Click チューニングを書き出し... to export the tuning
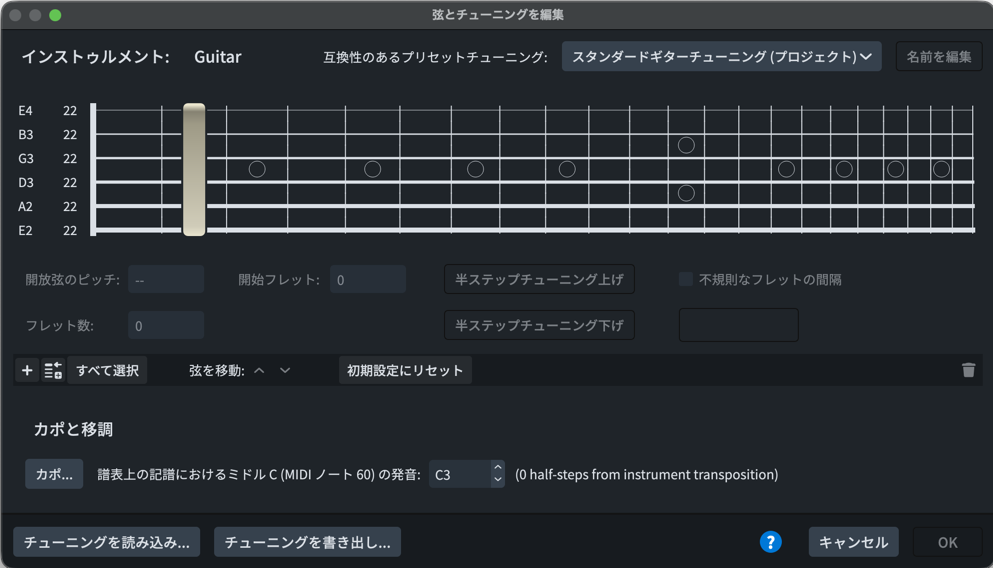 pos(308,542)
